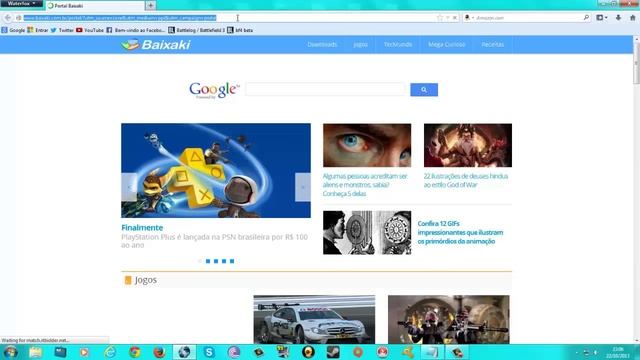Open File Explorer from the taskbar
This screenshot has width=640, height=360.
pyautogui.click(x=35, y=352)
